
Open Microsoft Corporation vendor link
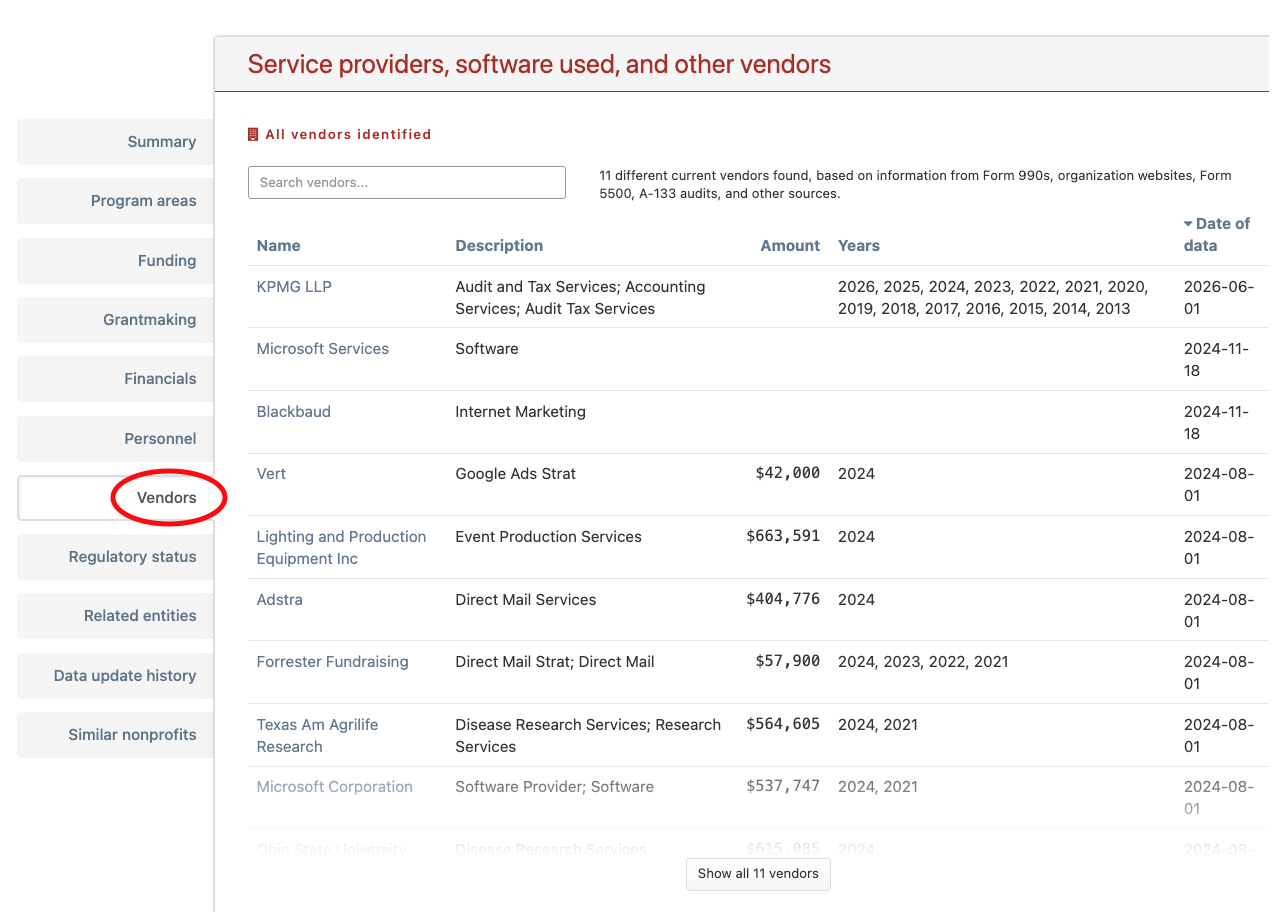(x=335, y=787)
